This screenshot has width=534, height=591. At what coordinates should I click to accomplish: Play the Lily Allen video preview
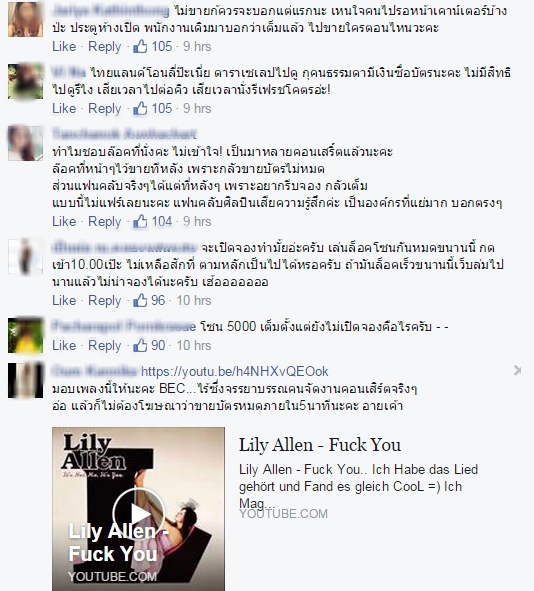pyautogui.click(x=139, y=514)
